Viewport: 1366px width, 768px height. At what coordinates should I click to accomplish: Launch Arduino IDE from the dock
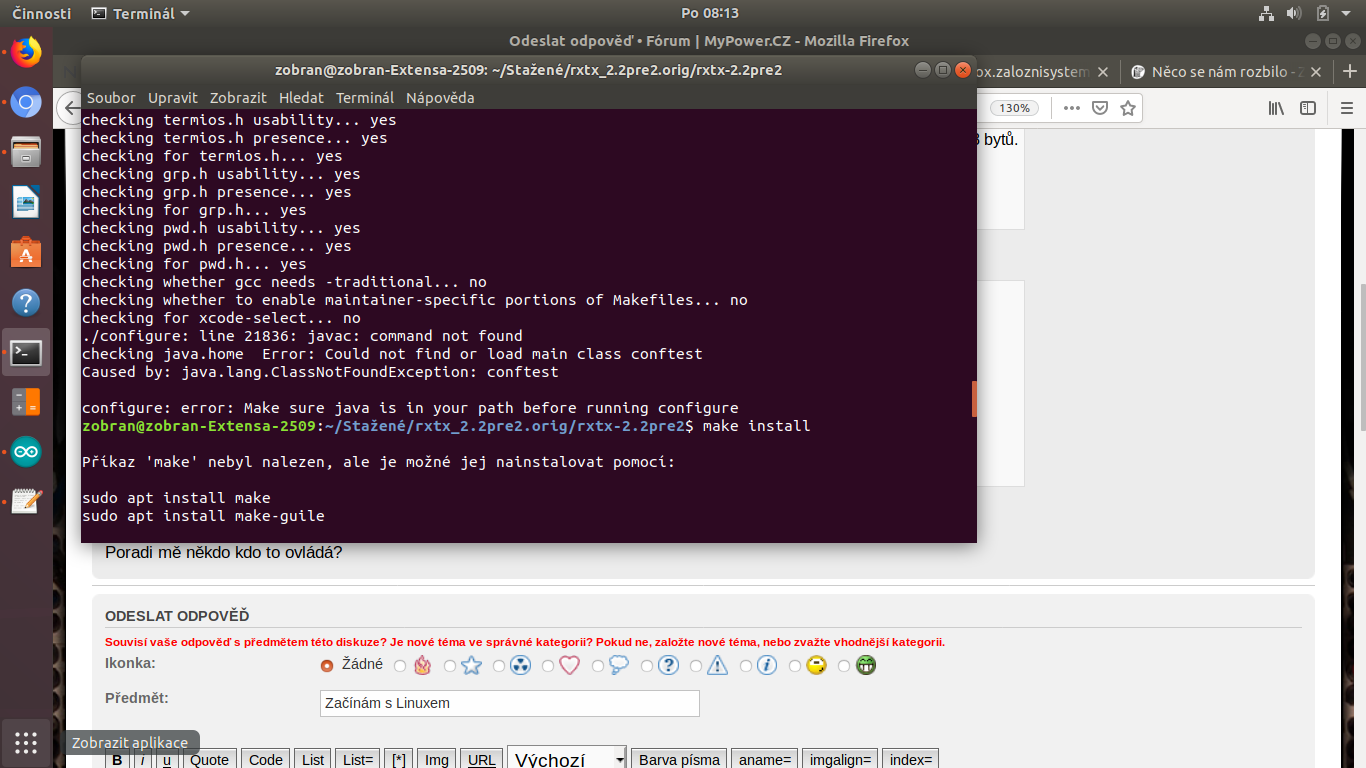tap(26, 452)
